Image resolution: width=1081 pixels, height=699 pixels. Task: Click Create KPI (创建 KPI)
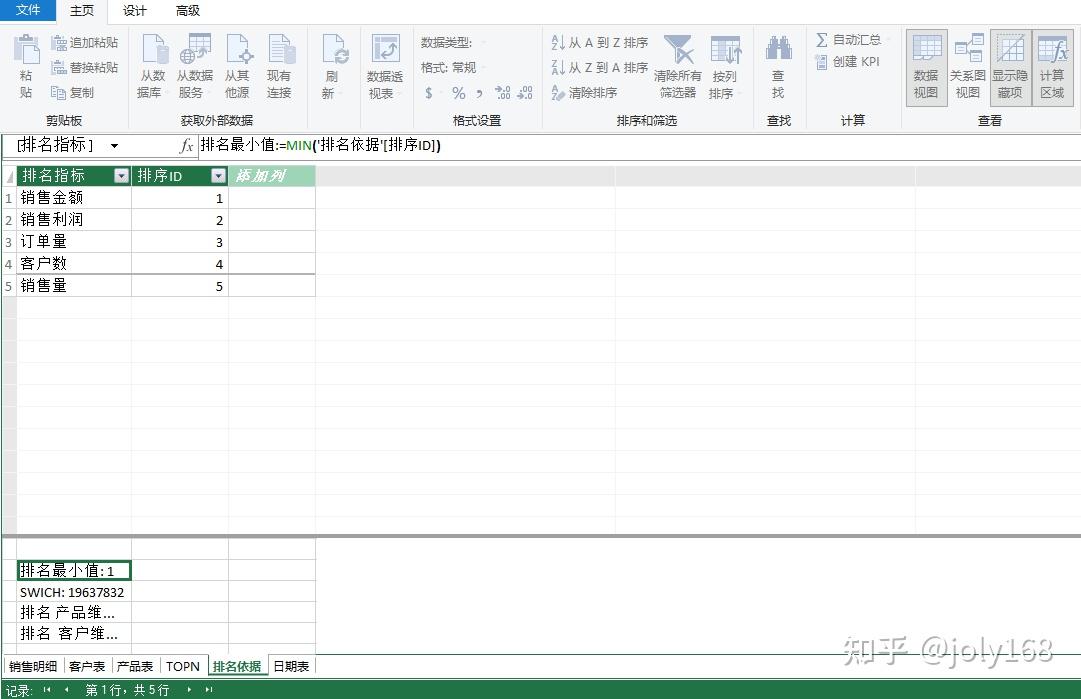[x=847, y=62]
